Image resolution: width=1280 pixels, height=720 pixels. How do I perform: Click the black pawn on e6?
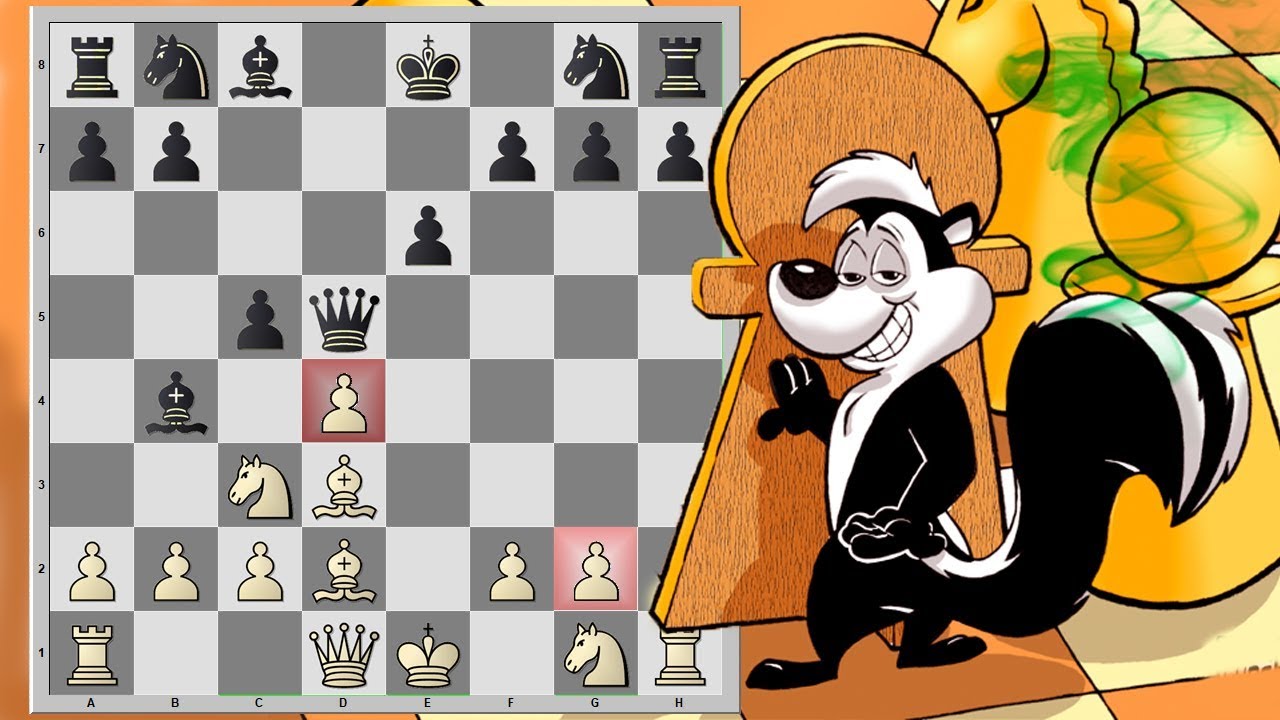pos(428,234)
